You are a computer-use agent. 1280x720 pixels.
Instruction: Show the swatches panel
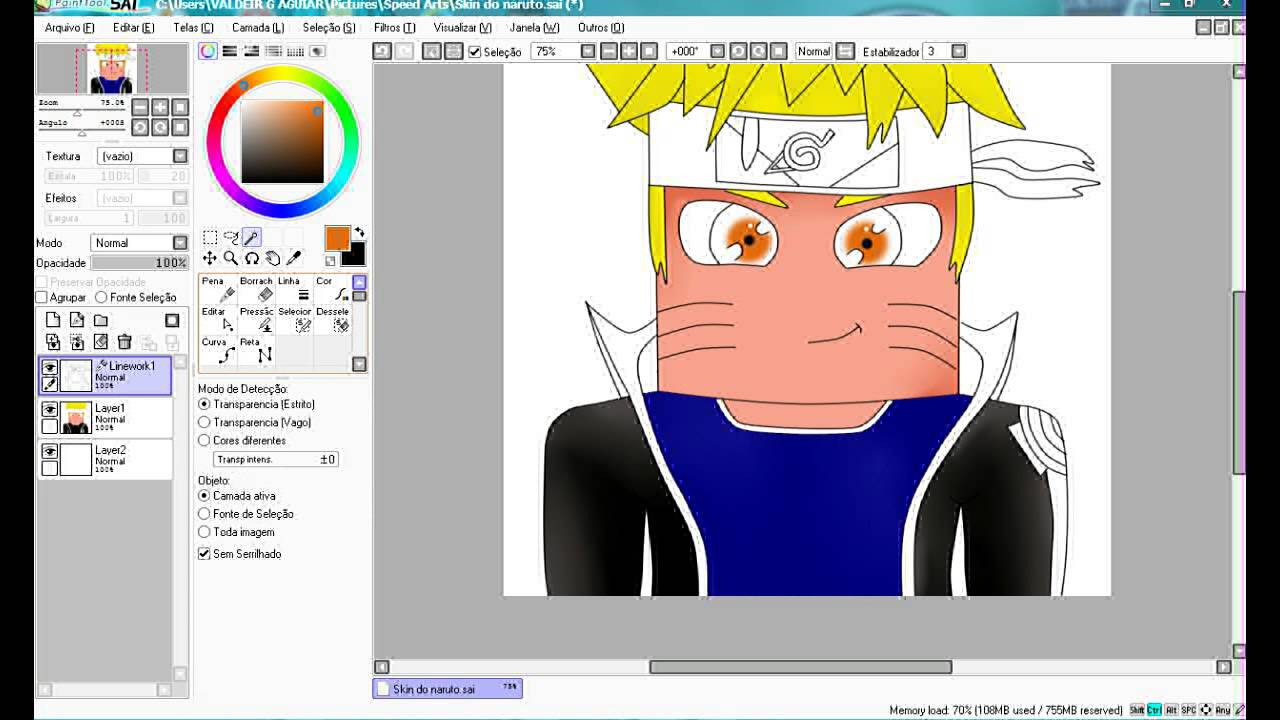[x=295, y=51]
